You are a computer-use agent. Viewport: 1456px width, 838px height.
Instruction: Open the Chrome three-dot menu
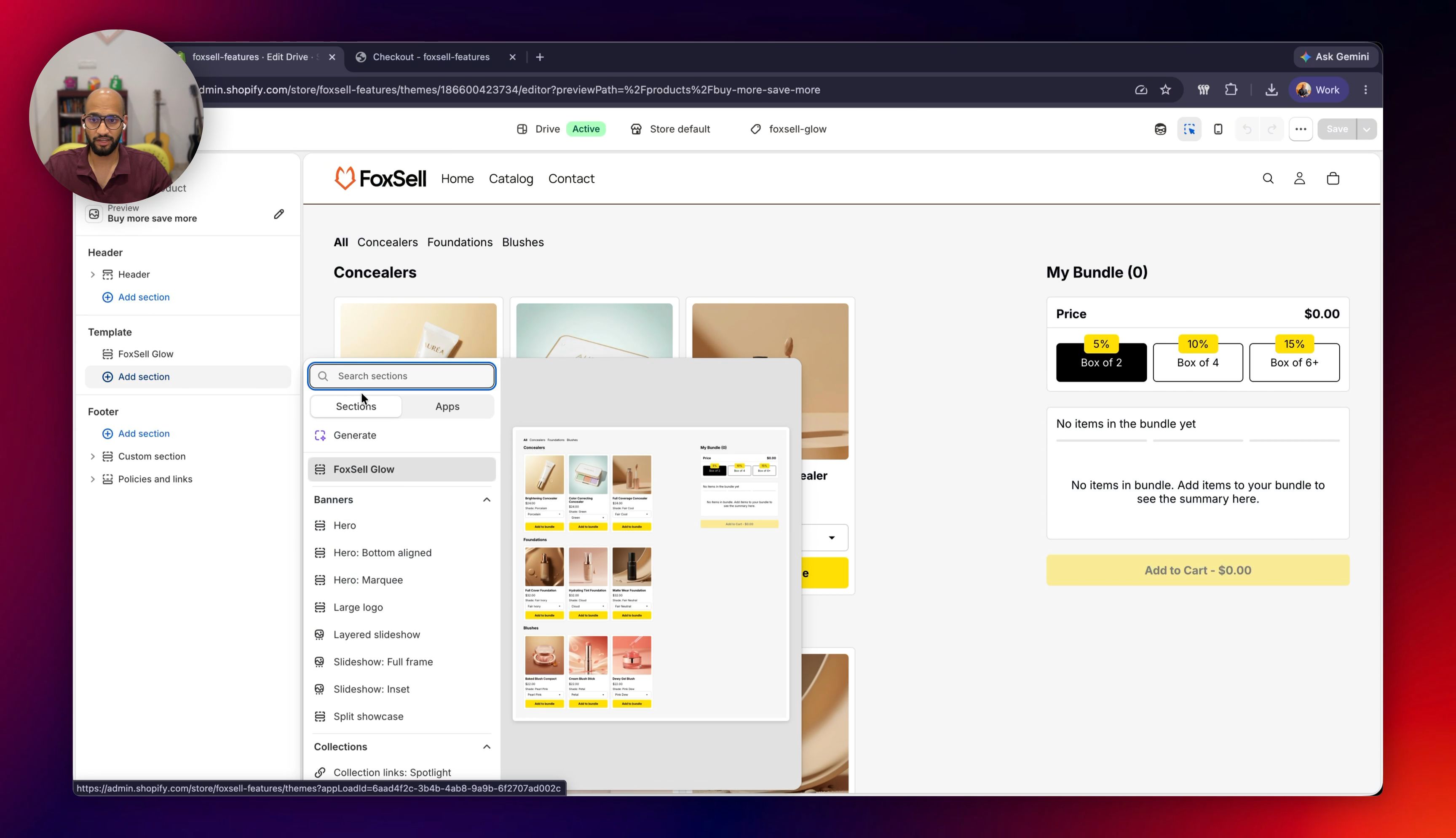pos(1365,90)
